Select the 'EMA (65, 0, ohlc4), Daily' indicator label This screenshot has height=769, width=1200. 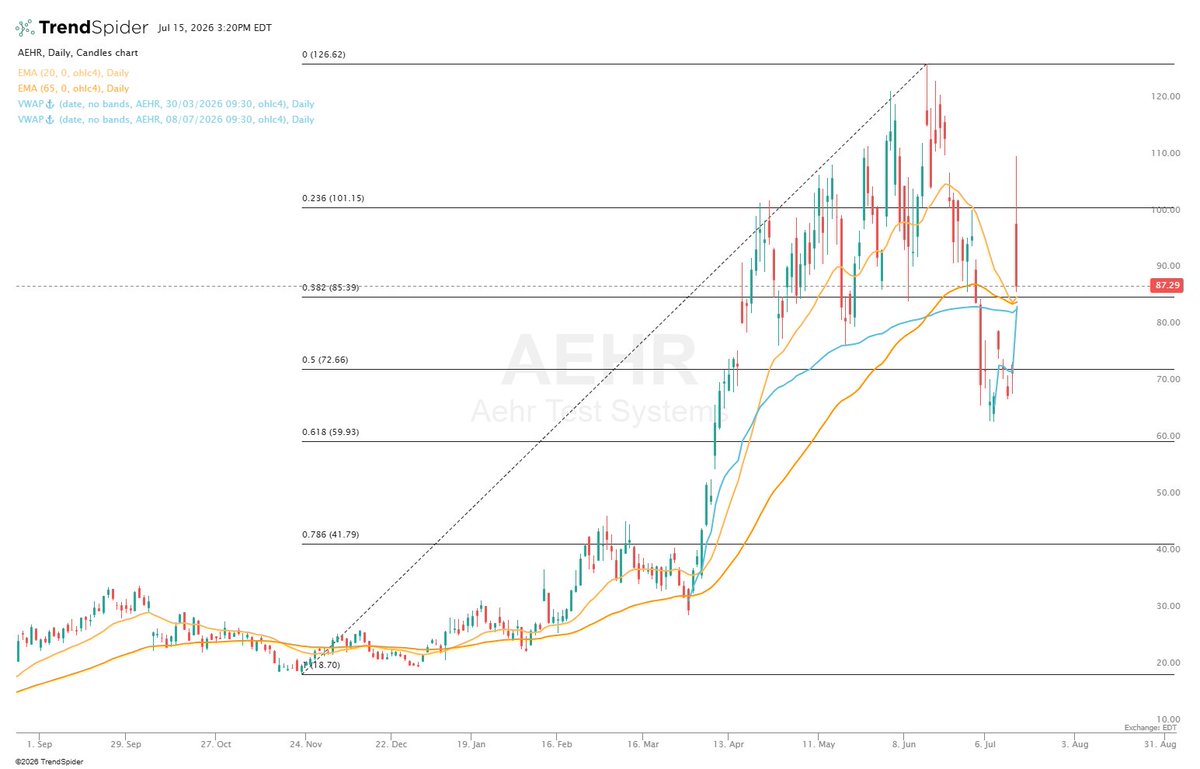(x=73, y=88)
